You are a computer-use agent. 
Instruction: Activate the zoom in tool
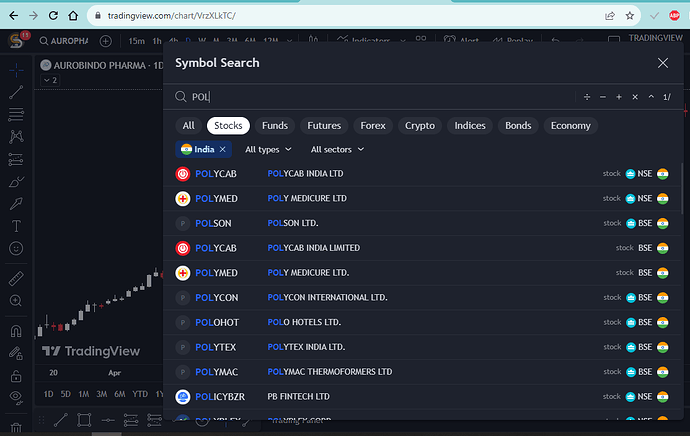16,301
